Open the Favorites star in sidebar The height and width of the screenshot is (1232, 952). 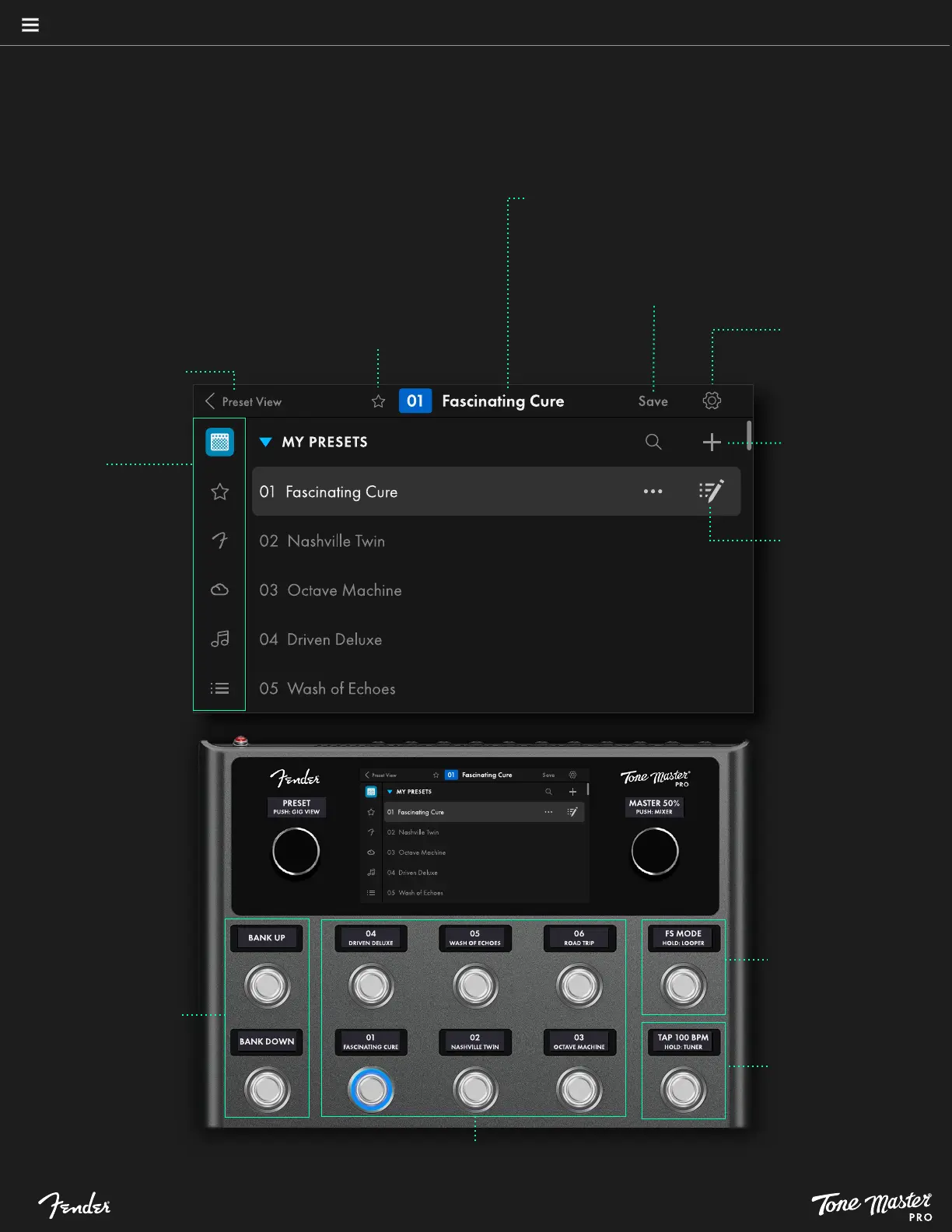(x=220, y=492)
